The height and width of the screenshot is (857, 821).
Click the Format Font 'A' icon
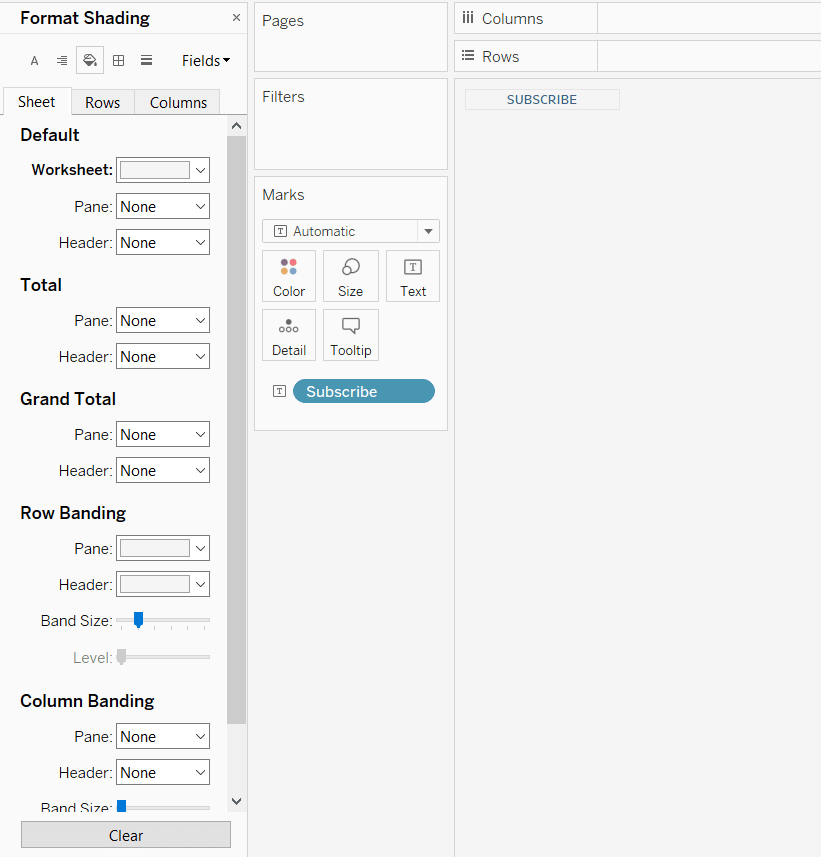coord(34,61)
